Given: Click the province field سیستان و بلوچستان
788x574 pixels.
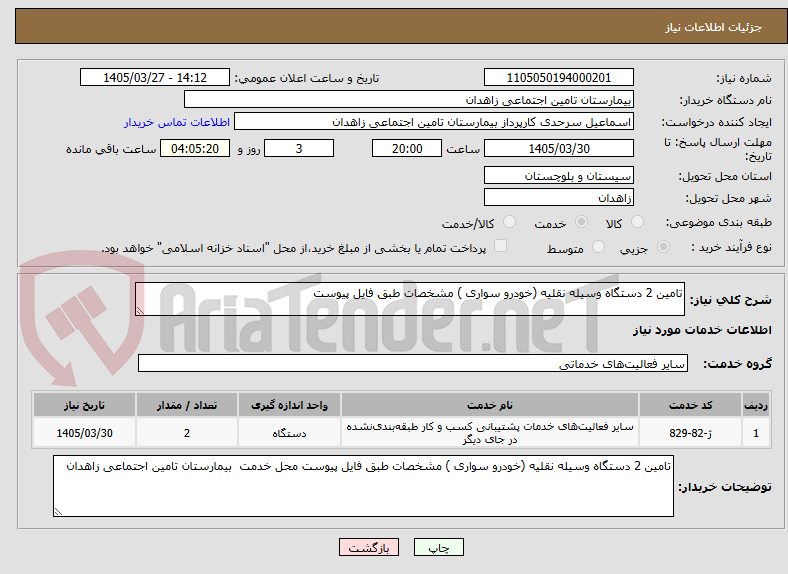Looking at the screenshot, I should pos(558,175).
